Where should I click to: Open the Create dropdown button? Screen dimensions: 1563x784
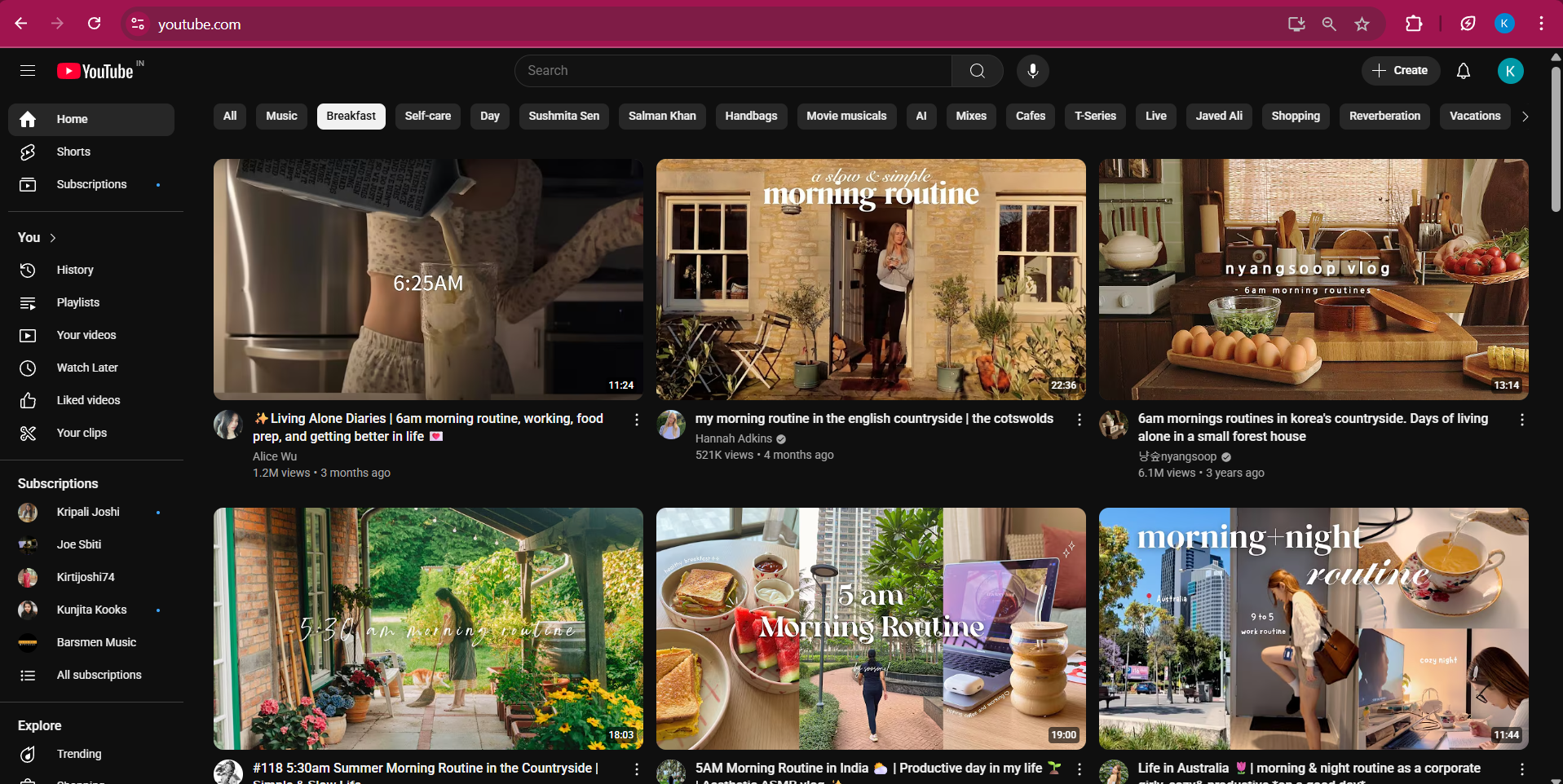tap(1400, 71)
